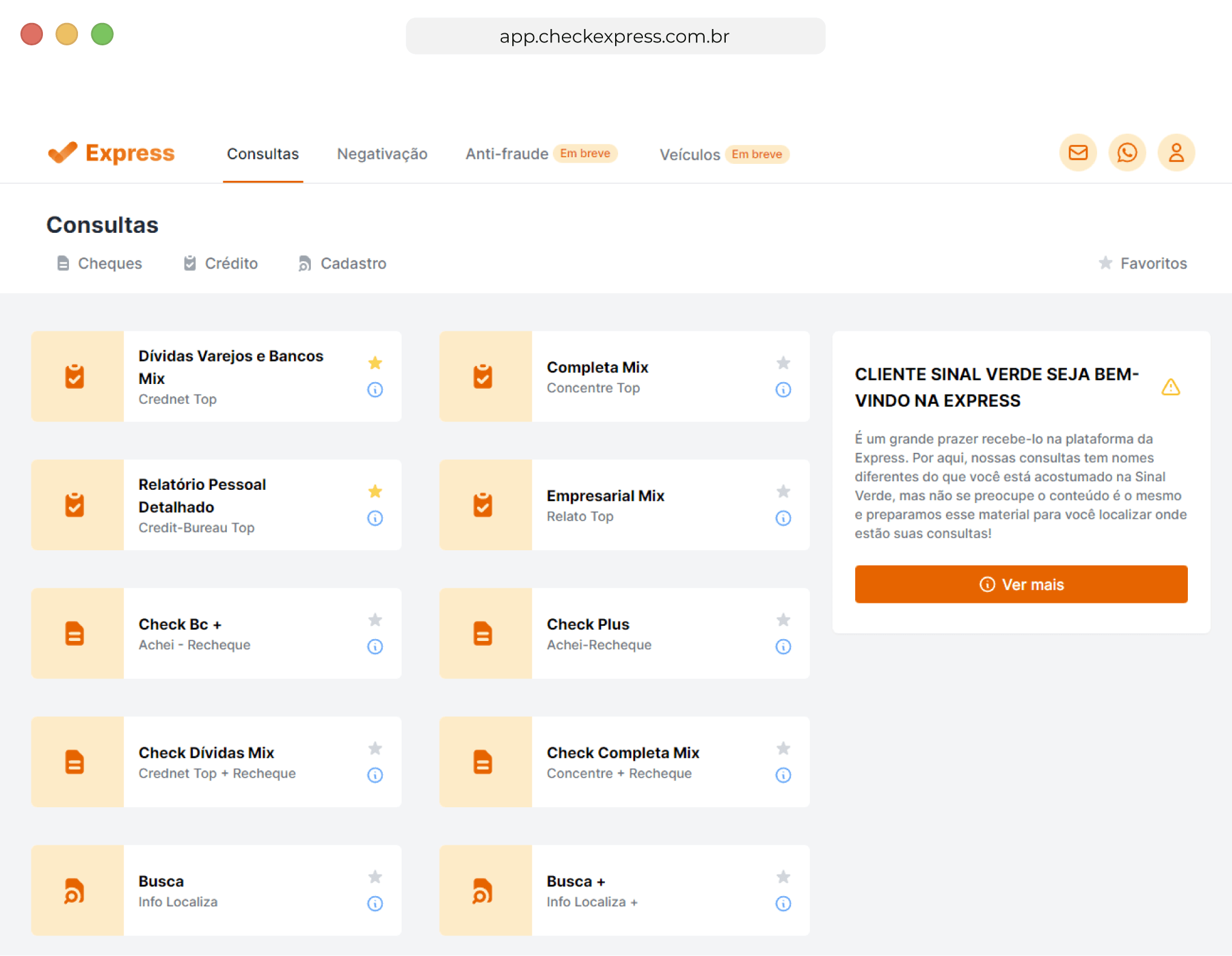Switch to the Consultas tab
1232x956 pixels.
[x=263, y=154]
